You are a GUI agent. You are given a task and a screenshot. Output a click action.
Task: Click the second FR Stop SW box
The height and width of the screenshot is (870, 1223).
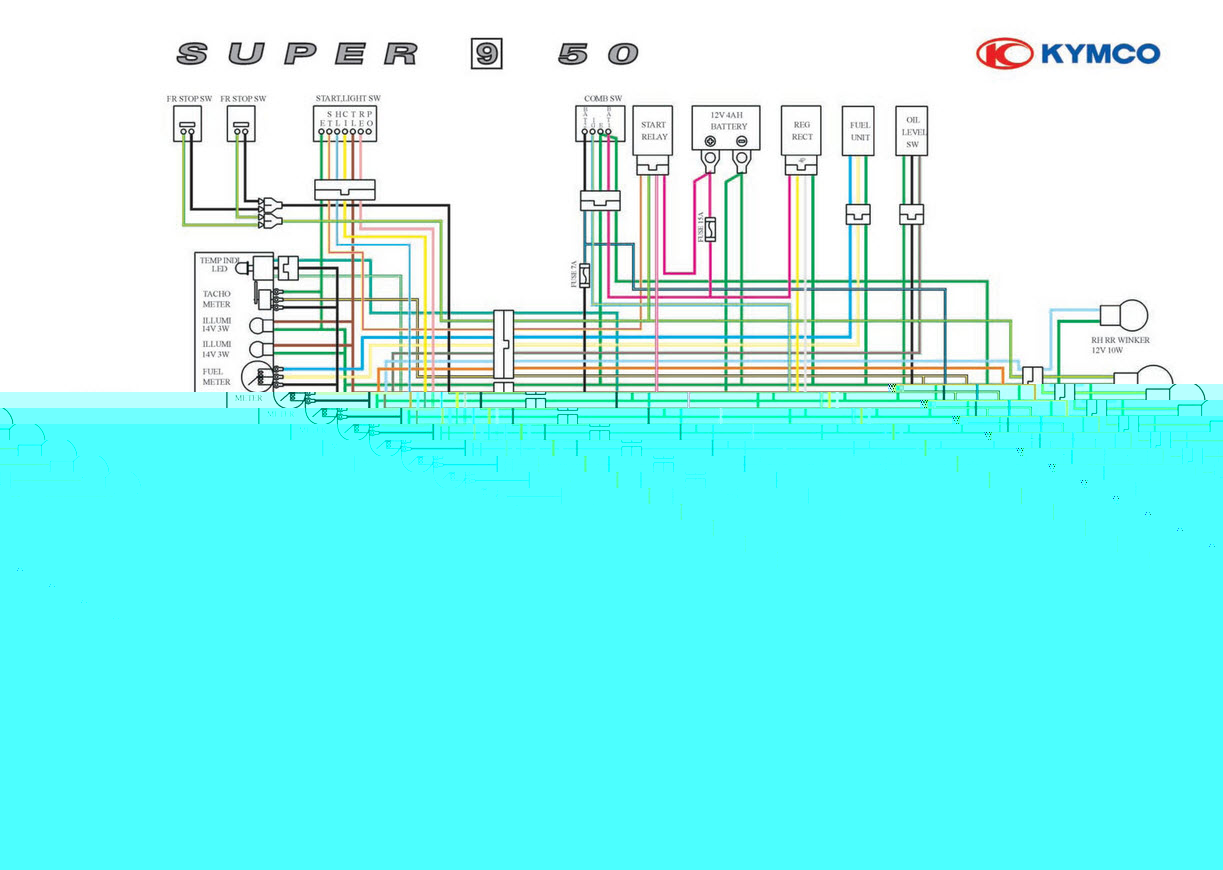pos(240,125)
